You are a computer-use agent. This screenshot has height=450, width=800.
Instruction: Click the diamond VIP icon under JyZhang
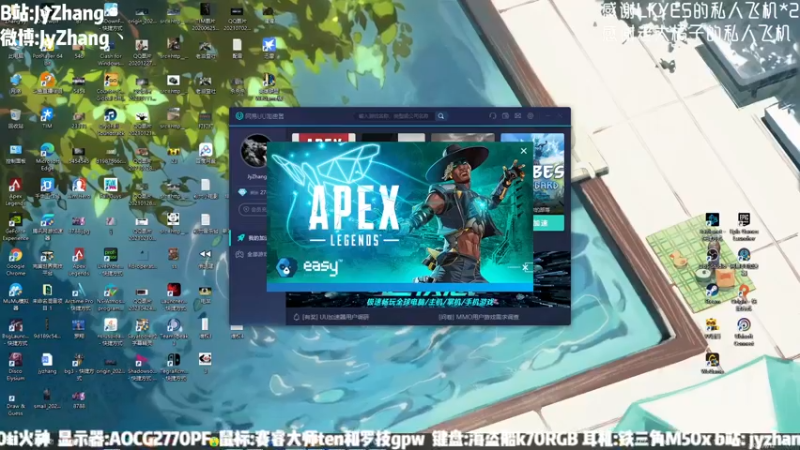click(242, 192)
